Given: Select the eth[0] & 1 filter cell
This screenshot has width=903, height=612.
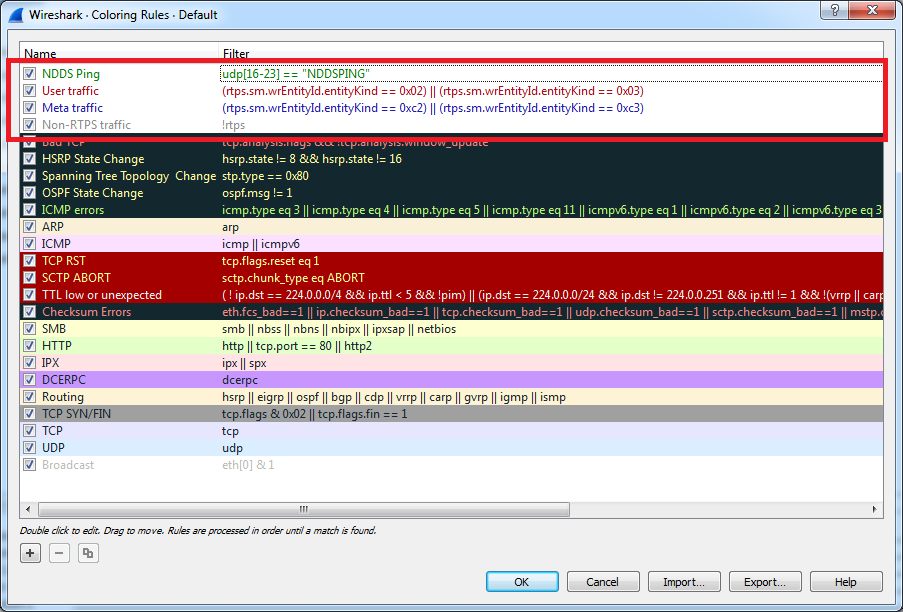Looking at the screenshot, I should [248, 465].
